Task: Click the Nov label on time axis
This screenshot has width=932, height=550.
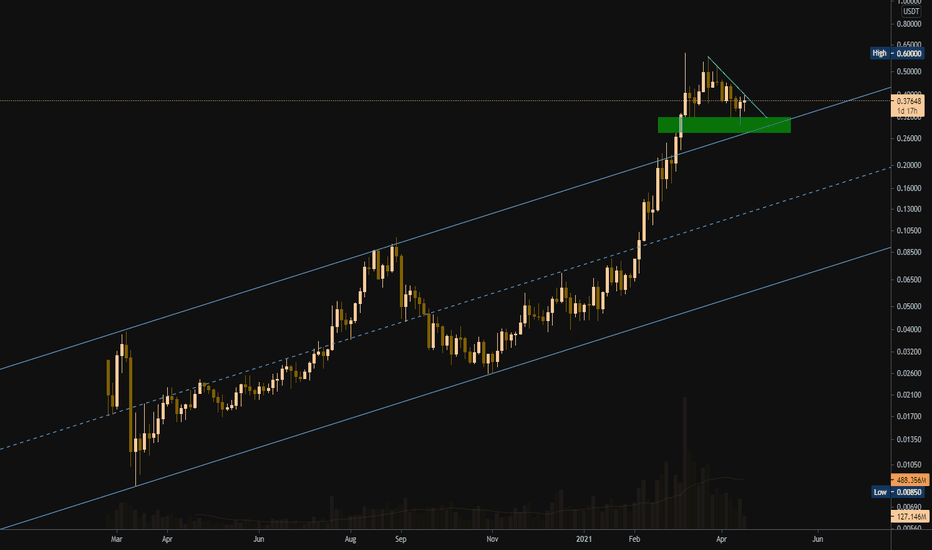Action: point(492,539)
